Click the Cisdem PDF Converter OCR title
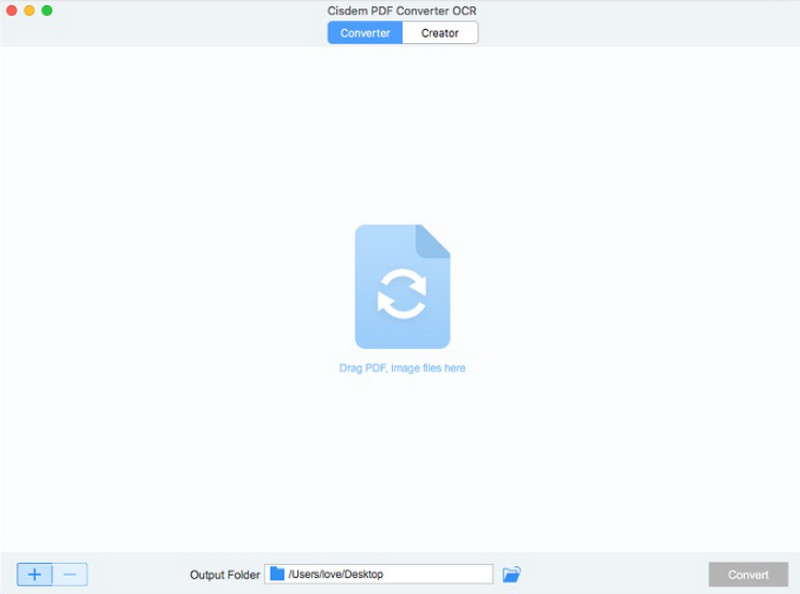 click(402, 10)
